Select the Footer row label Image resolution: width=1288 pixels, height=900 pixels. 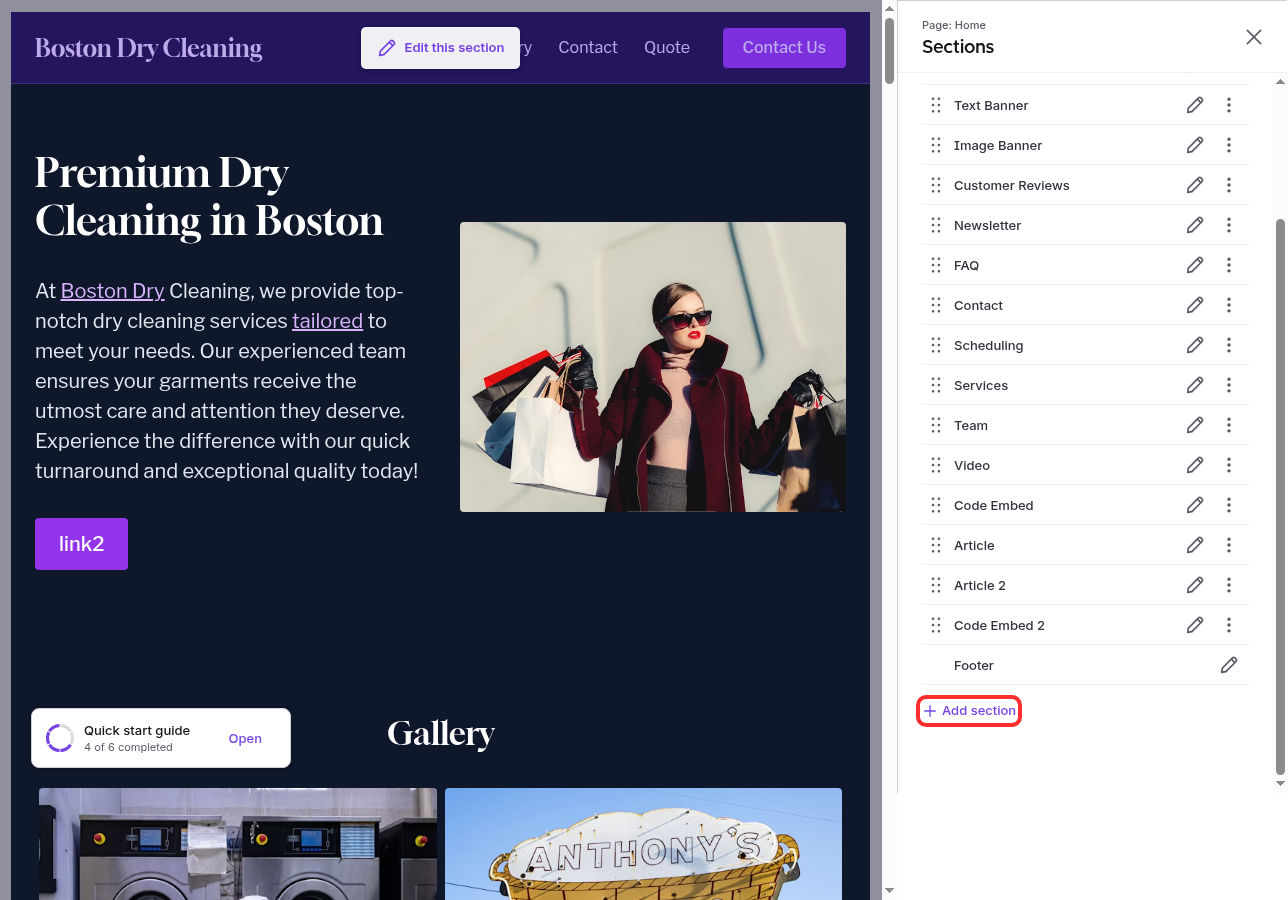coord(974,665)
